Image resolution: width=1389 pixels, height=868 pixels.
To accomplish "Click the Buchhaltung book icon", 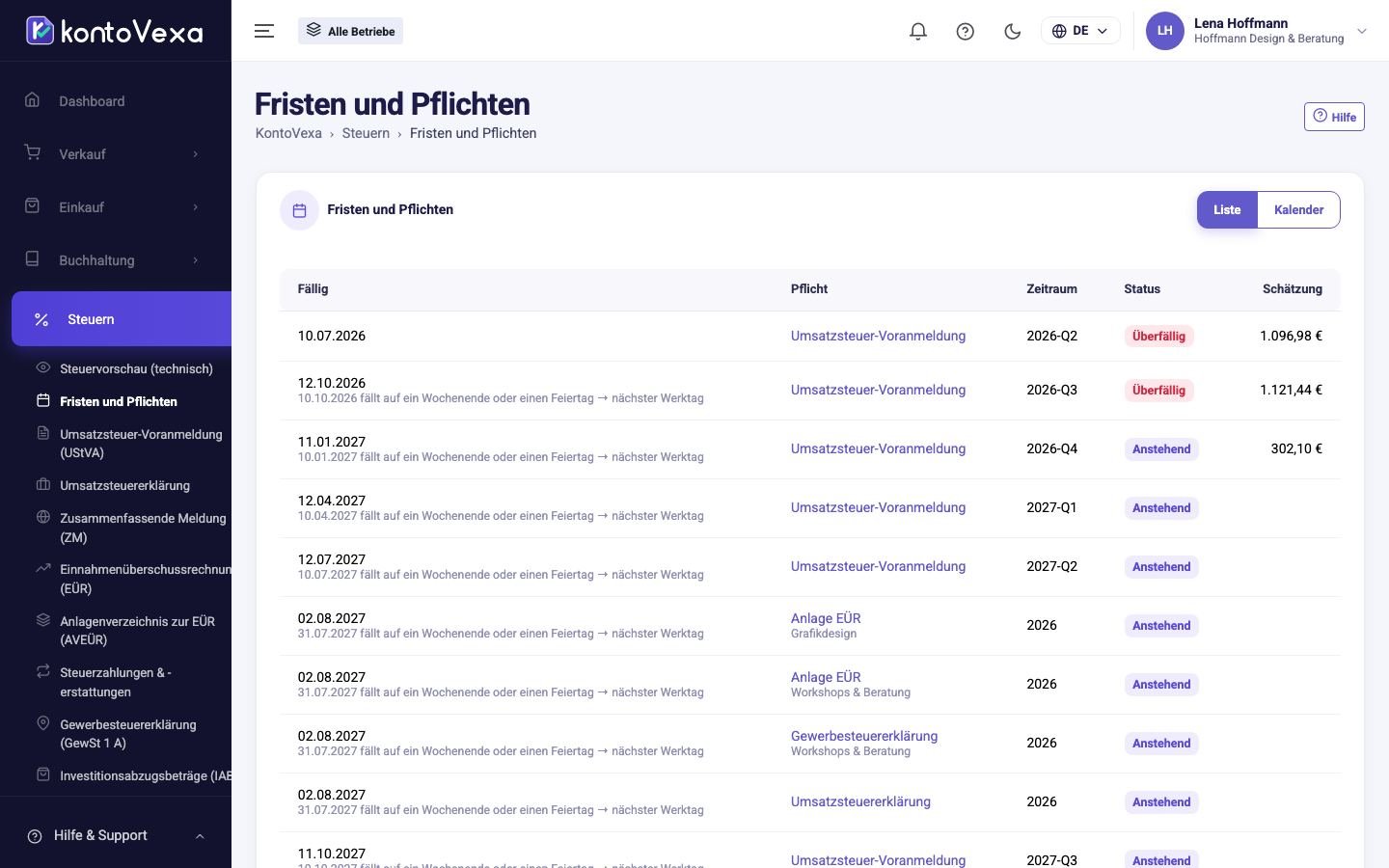I will tap(33, 259).
